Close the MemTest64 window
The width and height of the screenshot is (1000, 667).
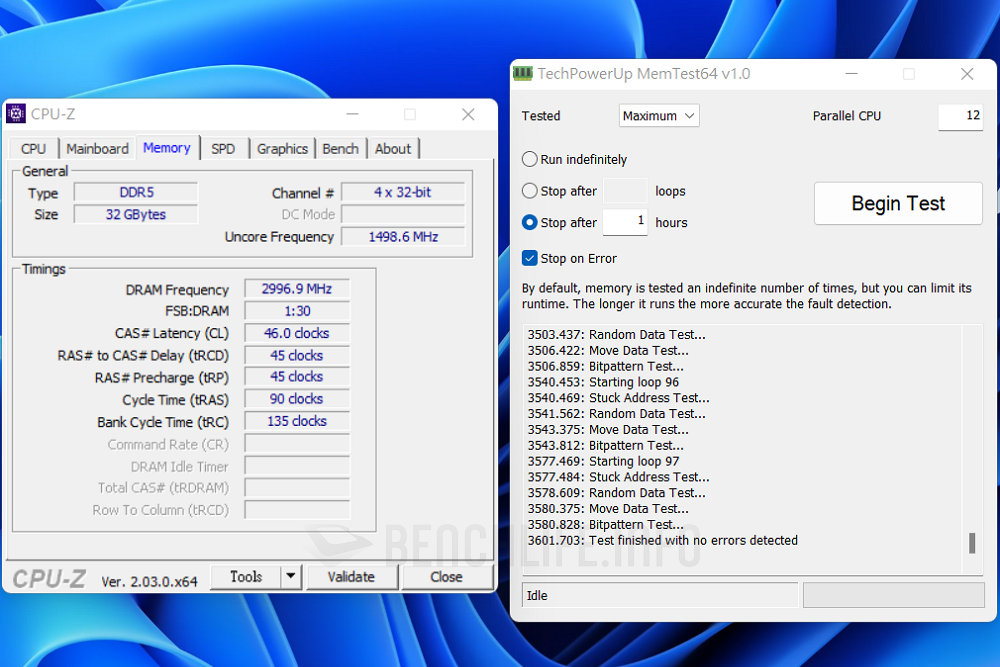click(967, 74)
